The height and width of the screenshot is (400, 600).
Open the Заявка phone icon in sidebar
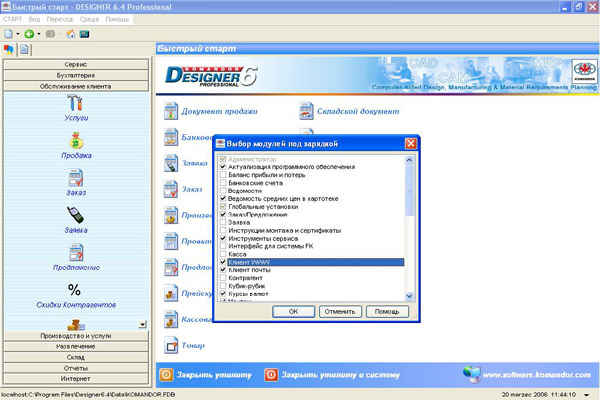(x=75, y=215)
